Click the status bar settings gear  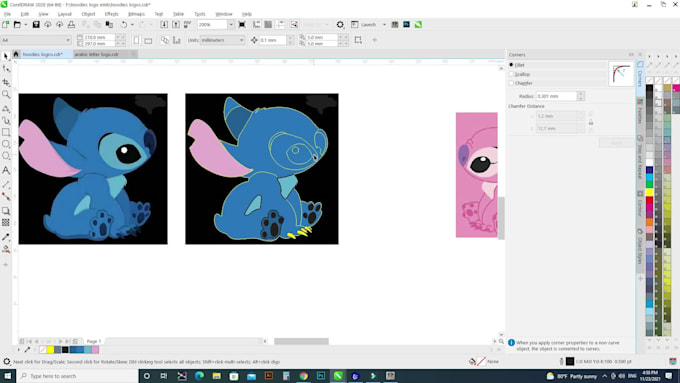[x=7, y=361]
